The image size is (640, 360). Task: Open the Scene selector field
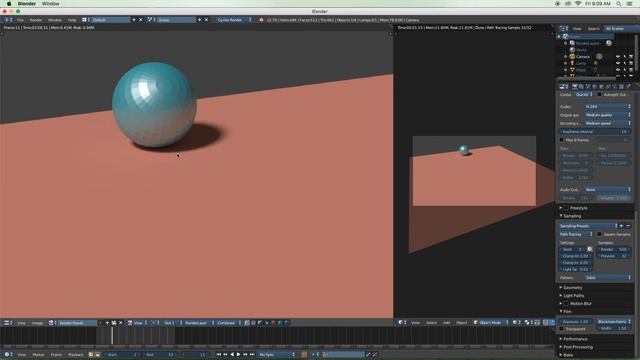coord(176,20)
